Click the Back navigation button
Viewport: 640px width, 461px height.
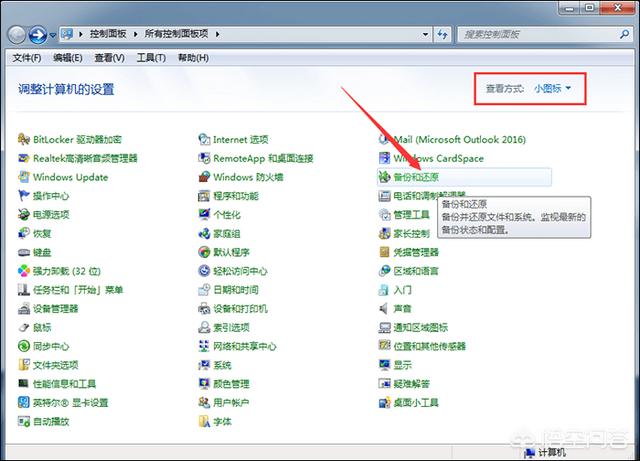[x=17, y=35]
